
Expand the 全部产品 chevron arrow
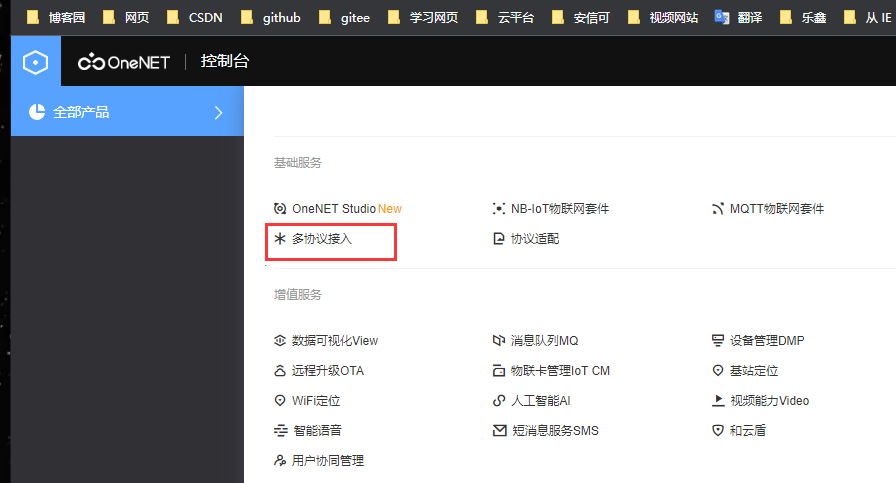point(218,113)
